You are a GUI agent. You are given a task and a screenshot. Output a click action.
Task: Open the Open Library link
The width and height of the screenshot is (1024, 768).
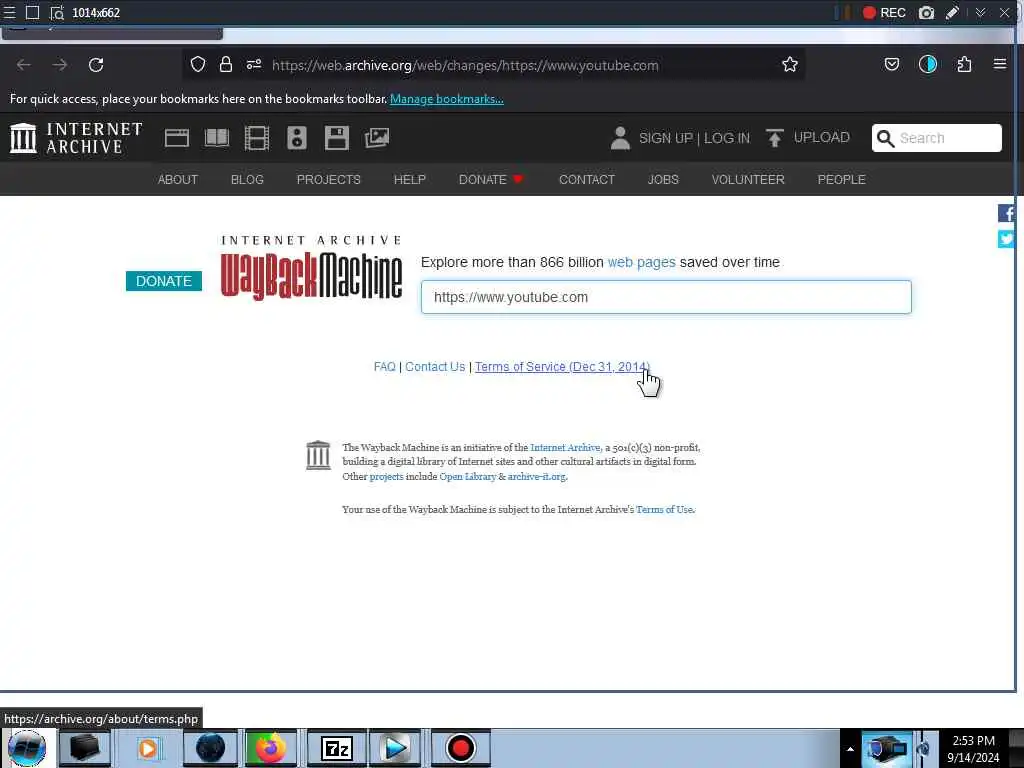pyautogui.click(x=468, y=476)
